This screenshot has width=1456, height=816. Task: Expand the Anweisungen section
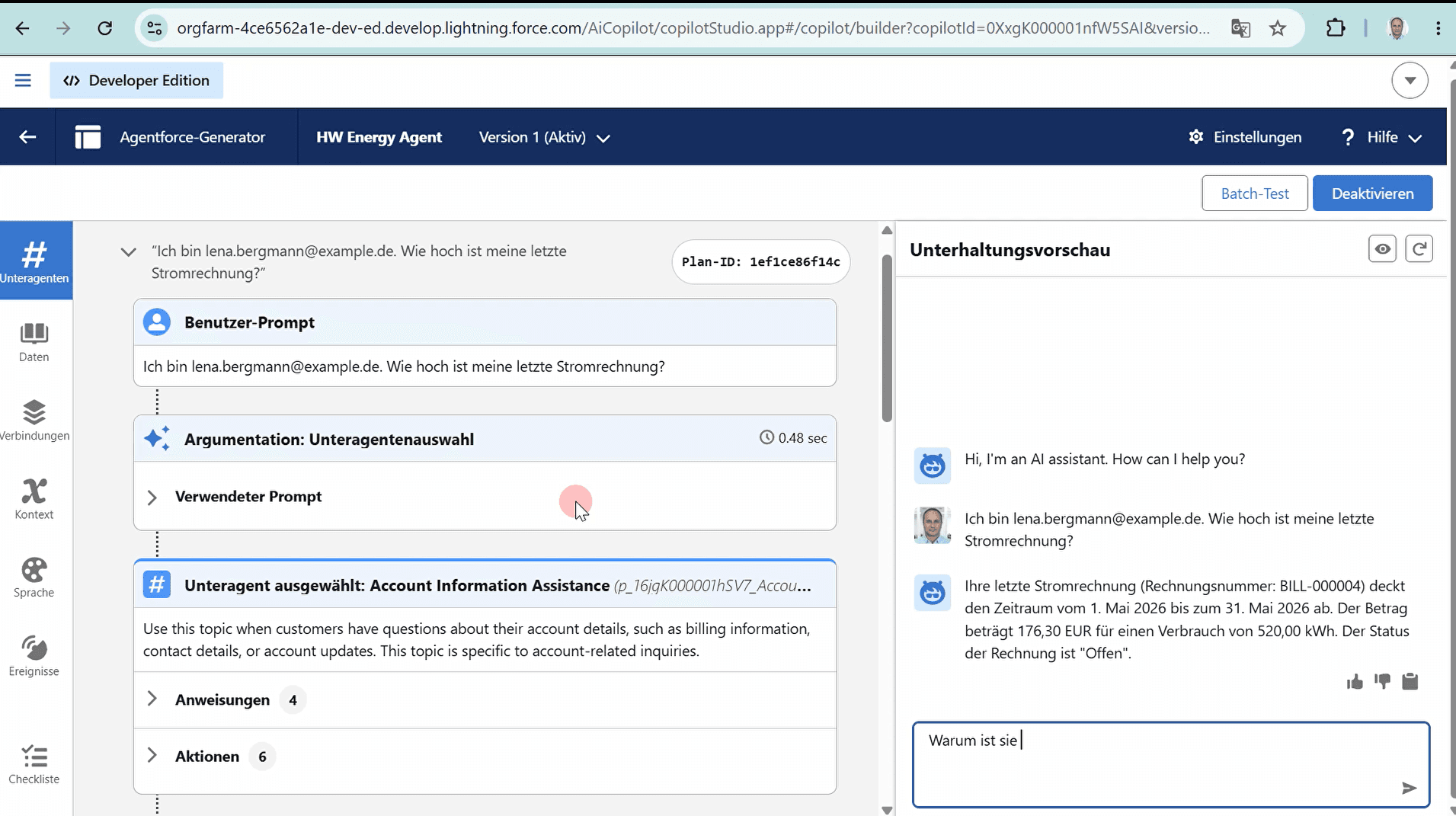tap(152, 699)
